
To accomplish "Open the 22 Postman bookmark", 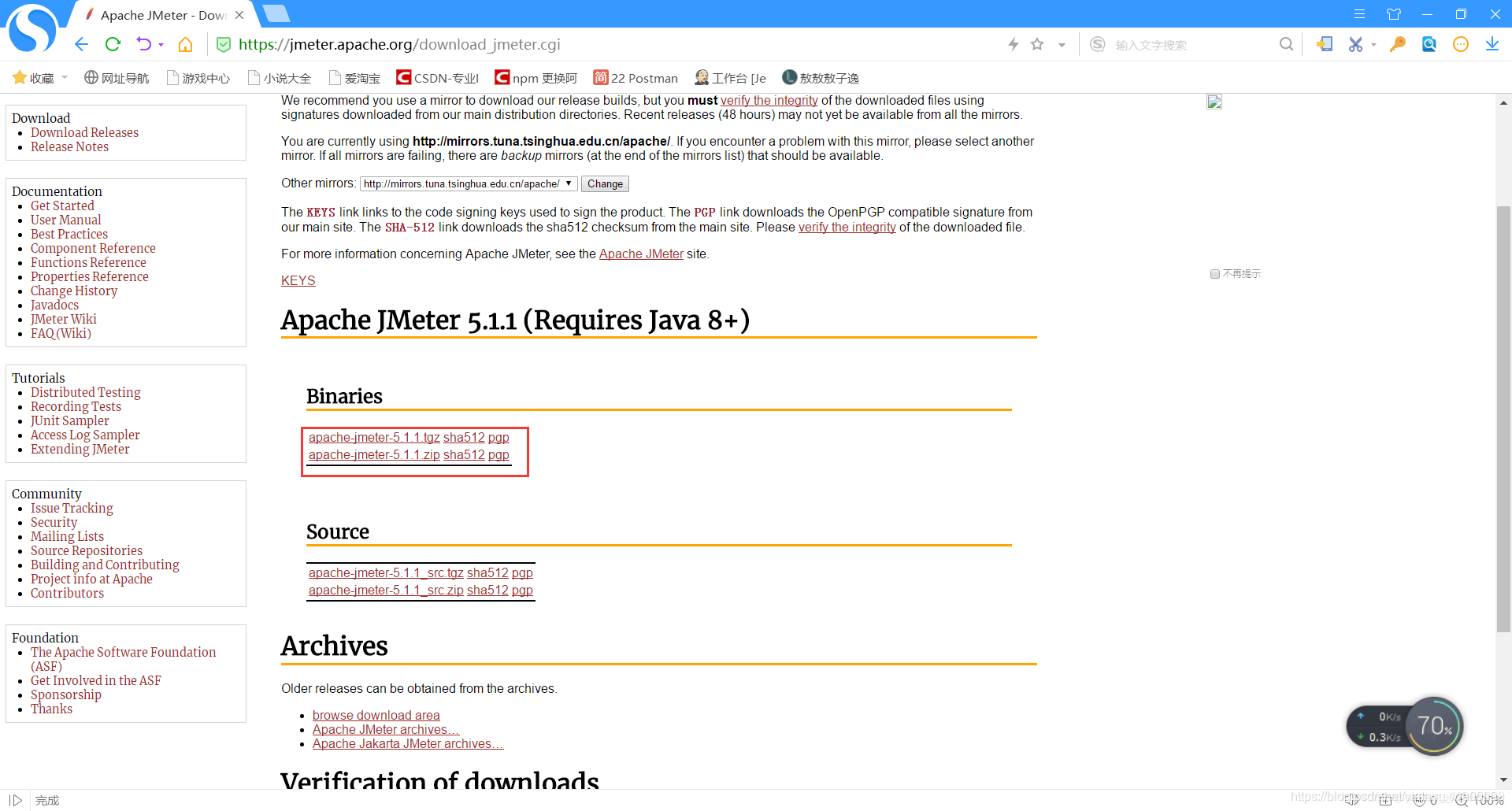I will pyautogui.click(x=636, y=77).
